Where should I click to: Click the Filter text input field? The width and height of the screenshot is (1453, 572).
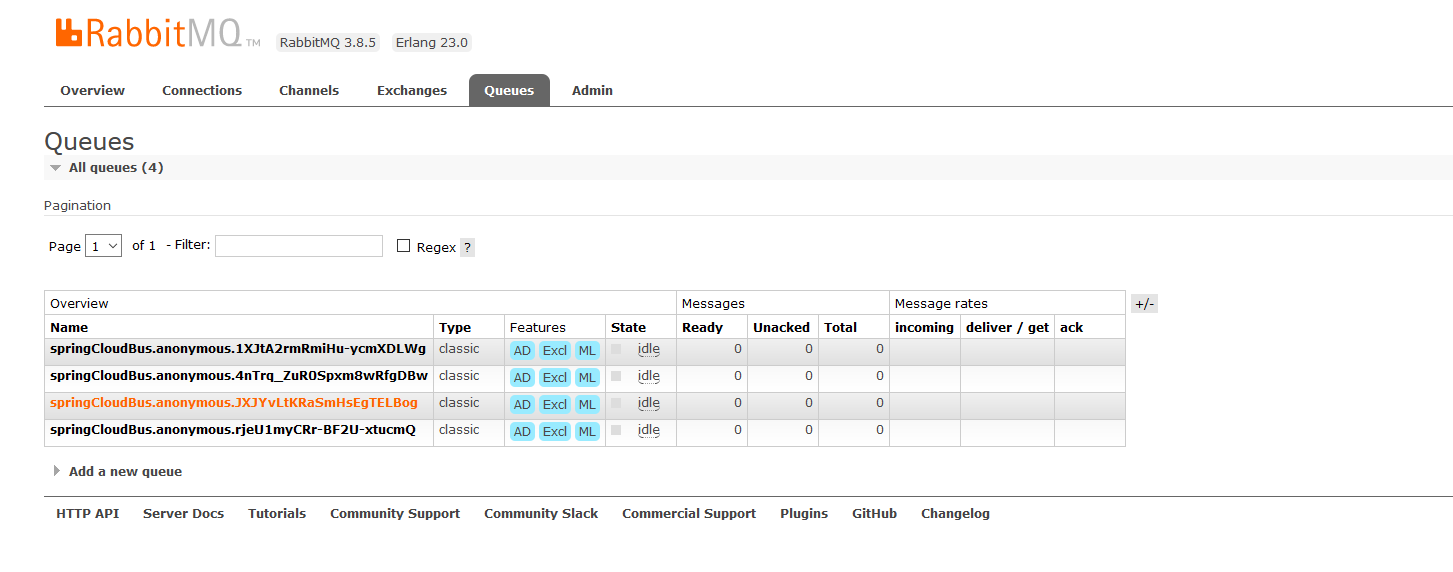click(x=298, y=246)
